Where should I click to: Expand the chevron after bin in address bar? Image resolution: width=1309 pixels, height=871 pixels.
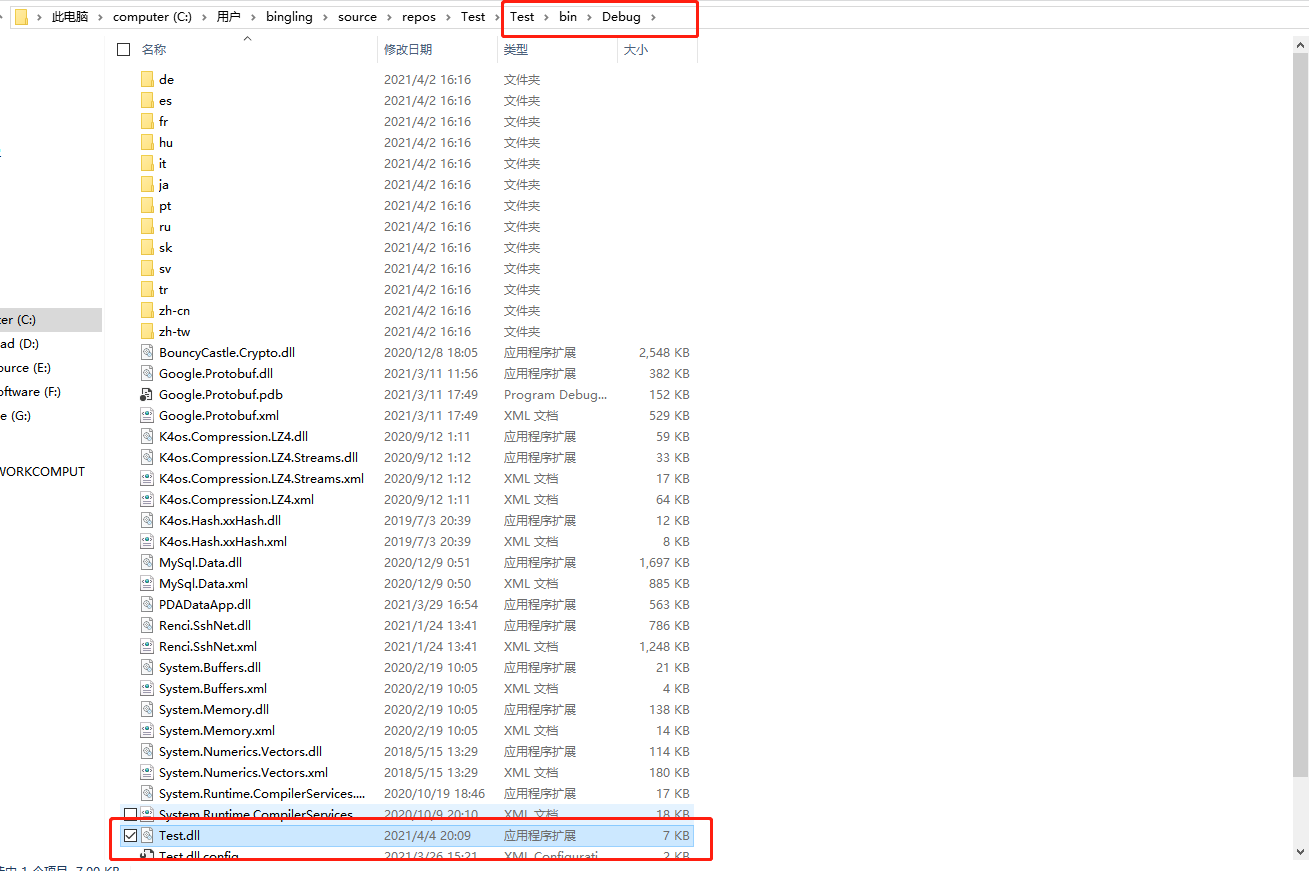pyautogui.click(x=588, y=17)
